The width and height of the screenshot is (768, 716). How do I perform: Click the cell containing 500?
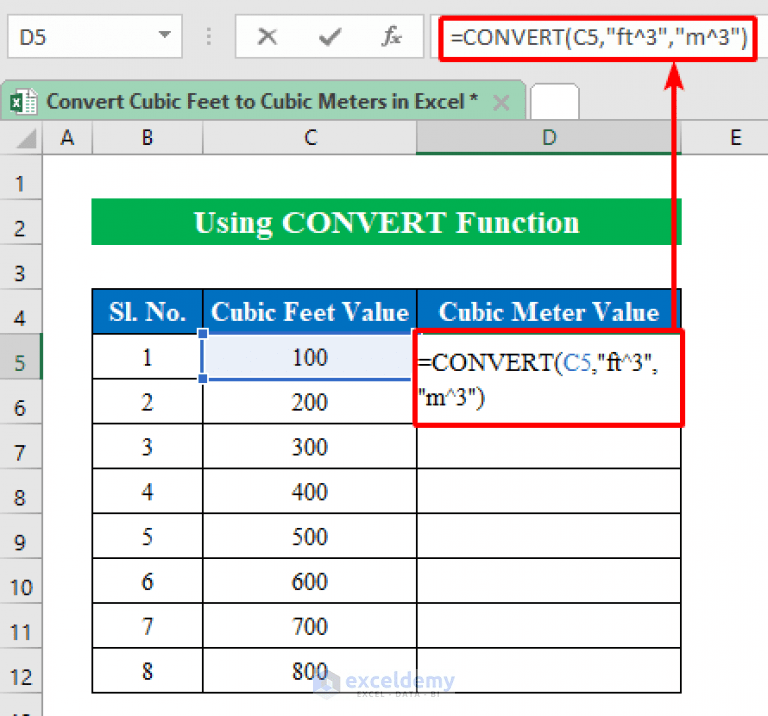(x=310, y=537)
